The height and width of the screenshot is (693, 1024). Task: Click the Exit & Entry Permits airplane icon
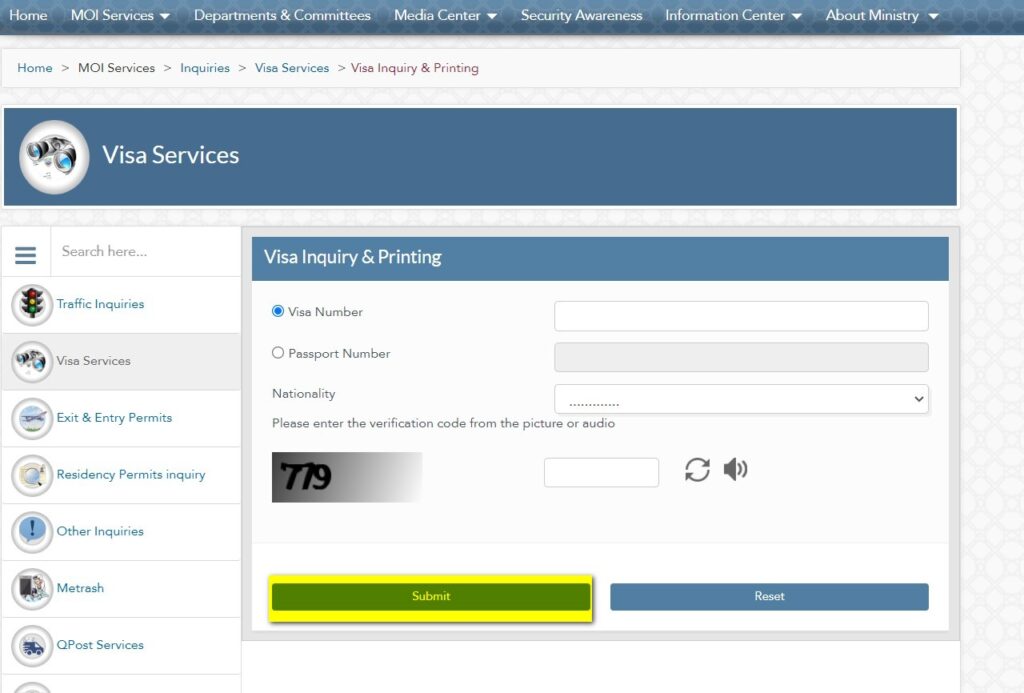(x=32, y=418)
